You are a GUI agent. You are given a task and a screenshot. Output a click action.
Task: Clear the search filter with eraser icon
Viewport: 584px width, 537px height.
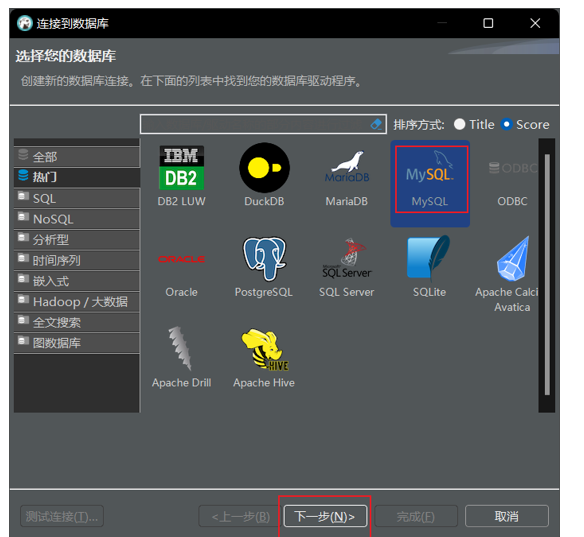[x=376, y=124]
